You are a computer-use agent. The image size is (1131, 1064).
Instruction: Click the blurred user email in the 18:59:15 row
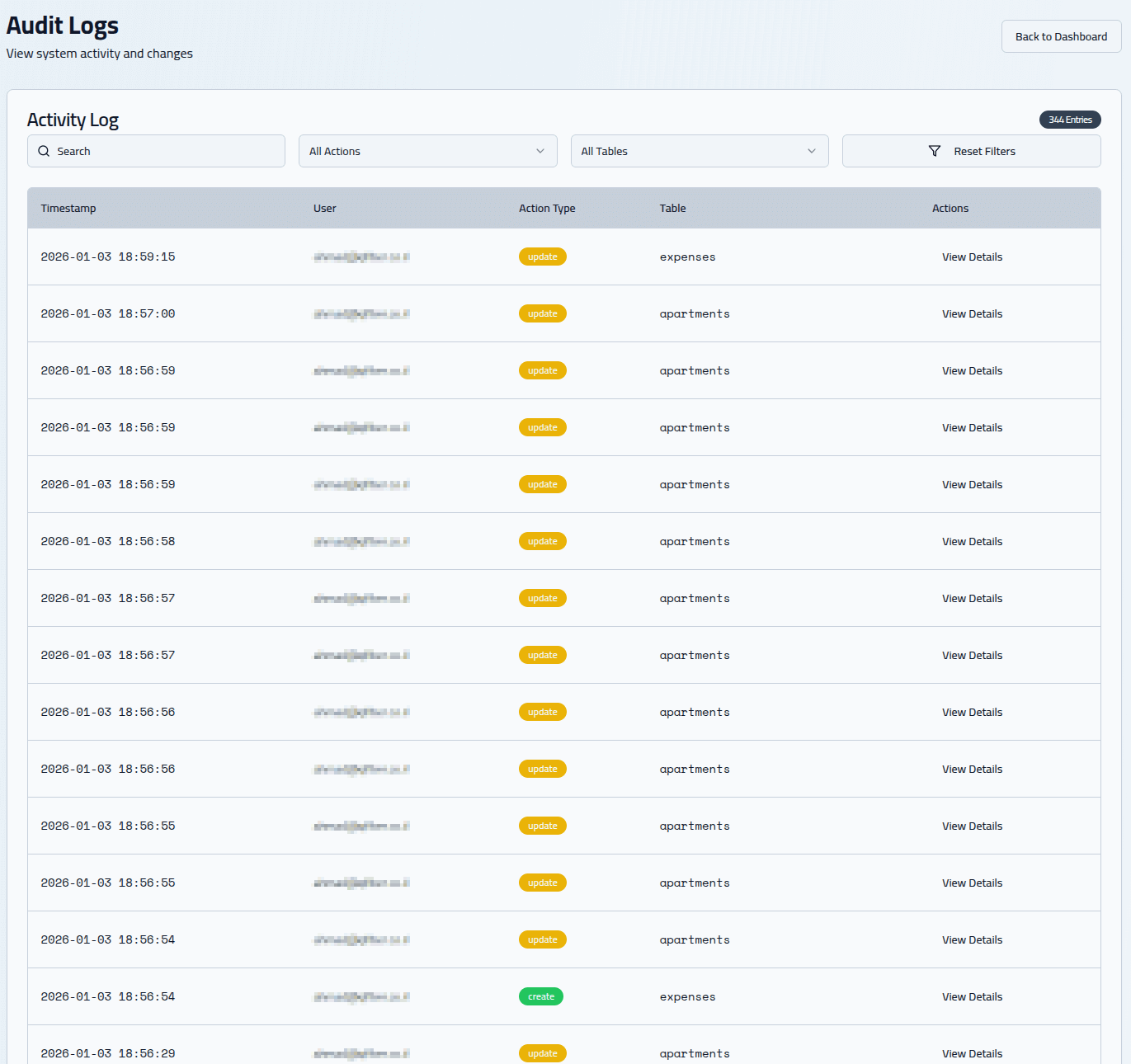(361, 257)
